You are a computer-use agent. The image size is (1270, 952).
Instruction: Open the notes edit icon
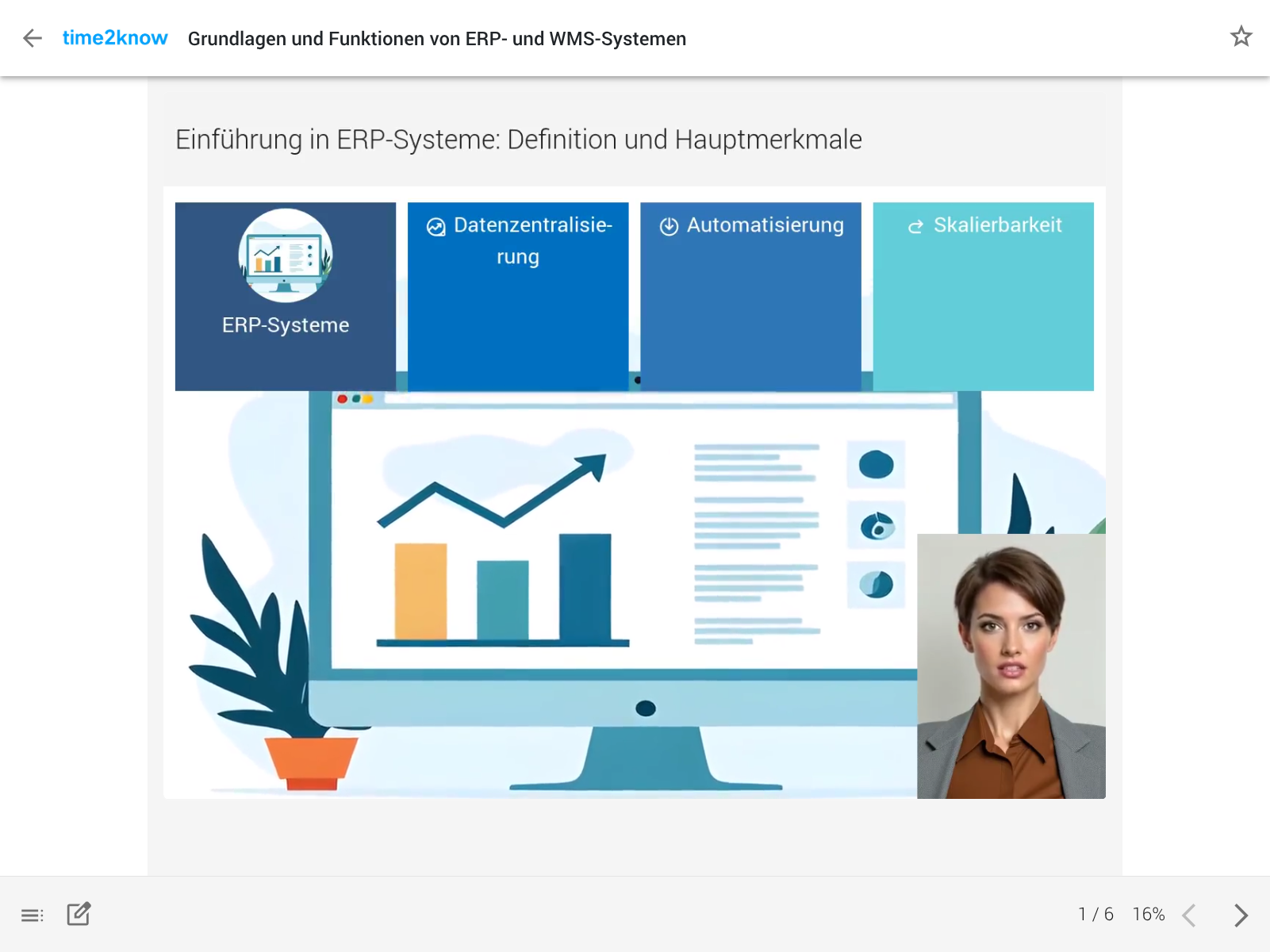coord(79,914)
